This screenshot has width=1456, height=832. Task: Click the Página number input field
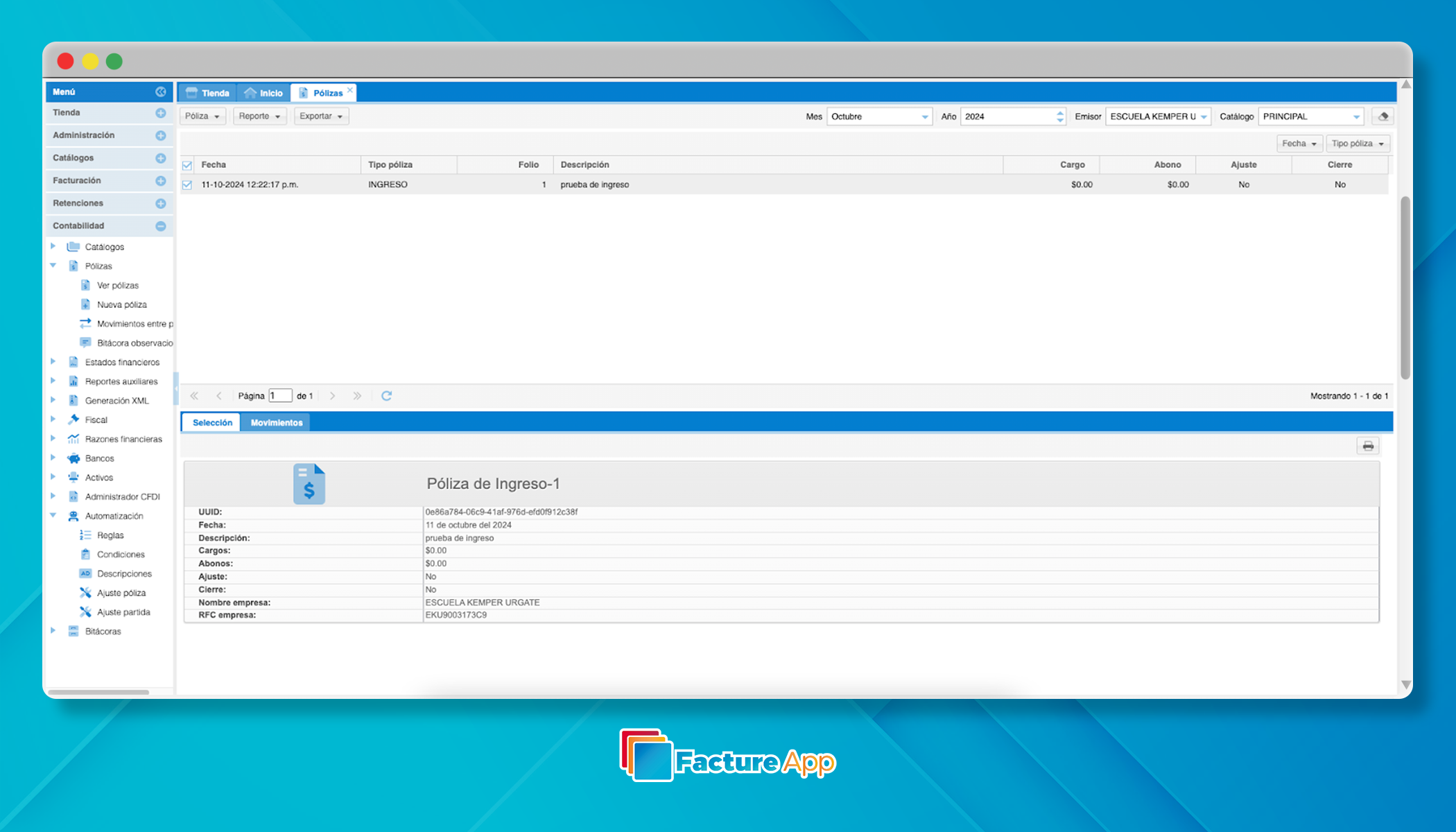(280, 396)
